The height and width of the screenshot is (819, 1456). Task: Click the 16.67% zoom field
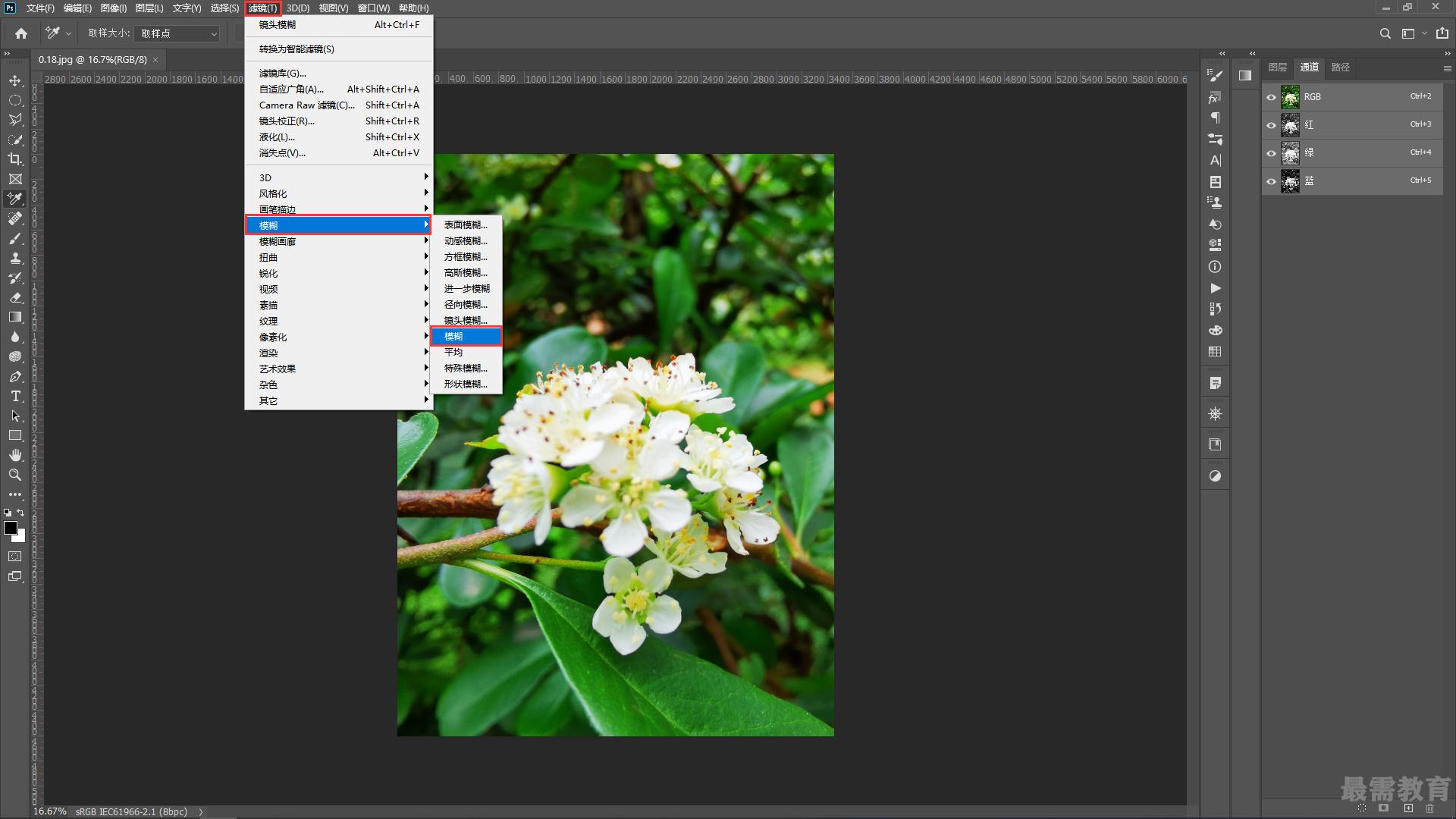[50, 811]
